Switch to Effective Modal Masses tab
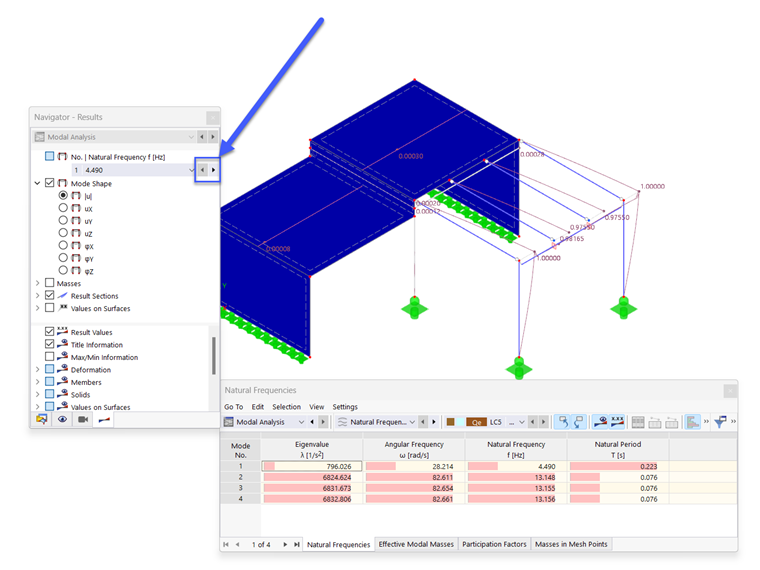 tap(416, 544)
